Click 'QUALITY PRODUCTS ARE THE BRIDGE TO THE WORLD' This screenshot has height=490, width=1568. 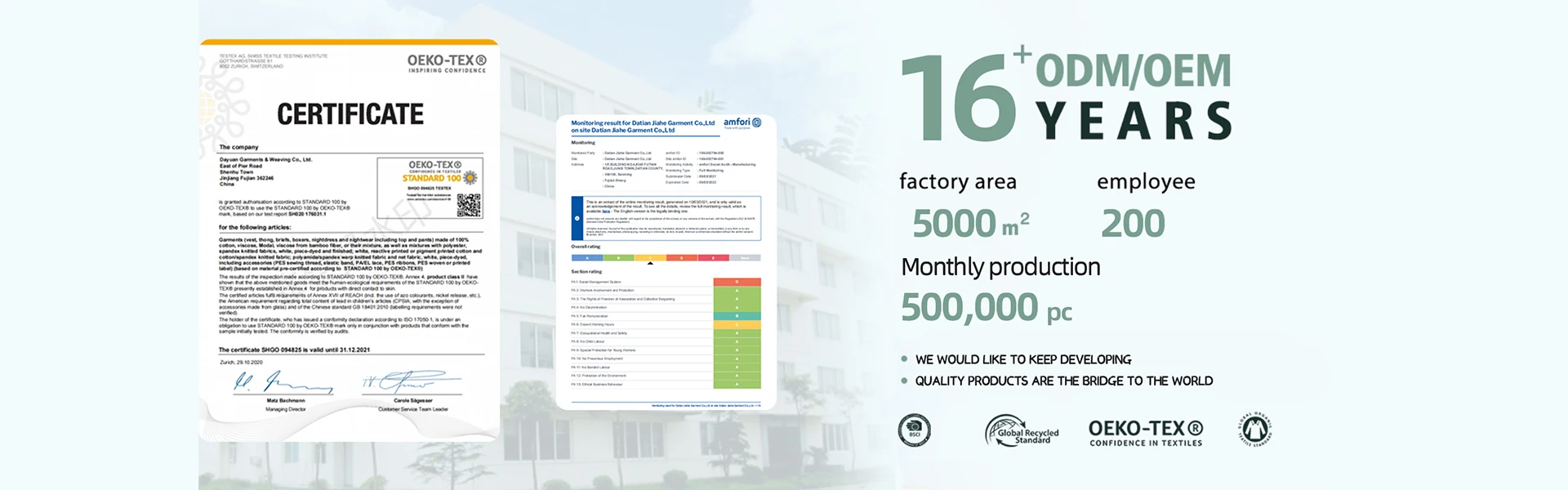[1063, 381]
